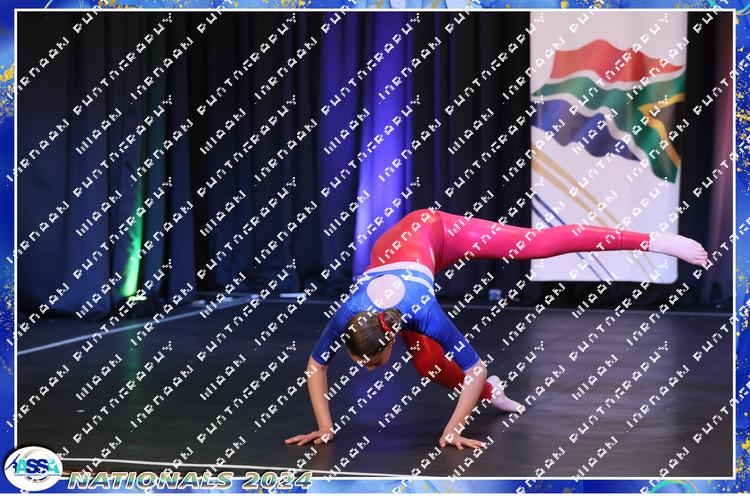This screenshot has height=500, width=750.
Task: Select the "NATIONALS 2024" caption text
Action: point(190,480)
